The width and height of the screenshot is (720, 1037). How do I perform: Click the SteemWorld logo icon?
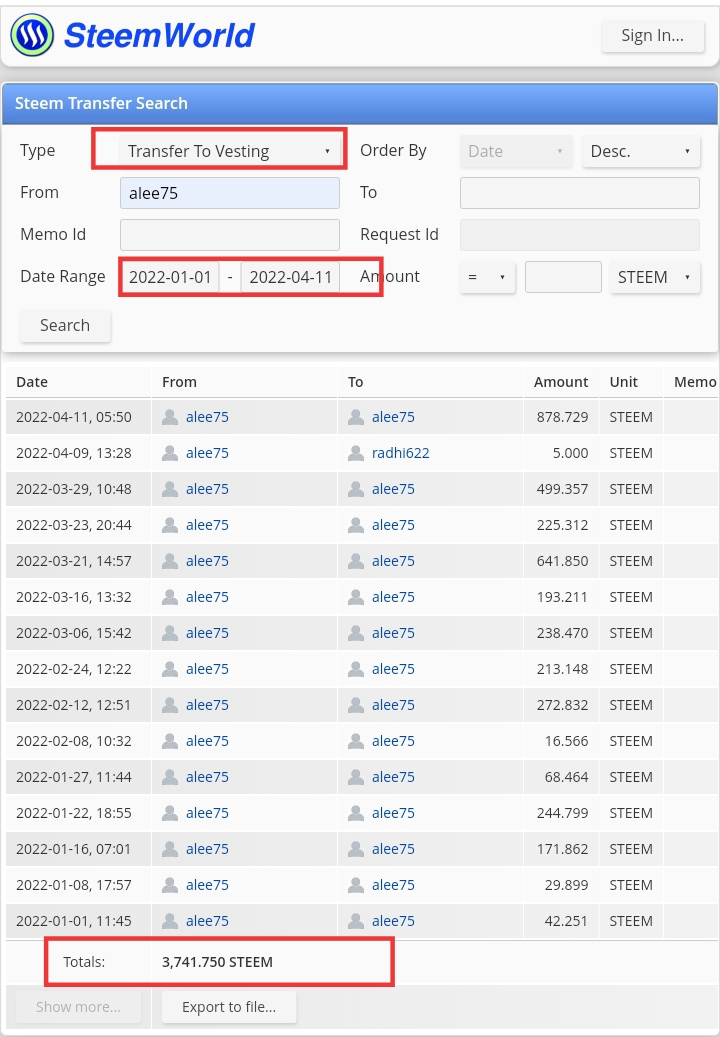point(32,35)
